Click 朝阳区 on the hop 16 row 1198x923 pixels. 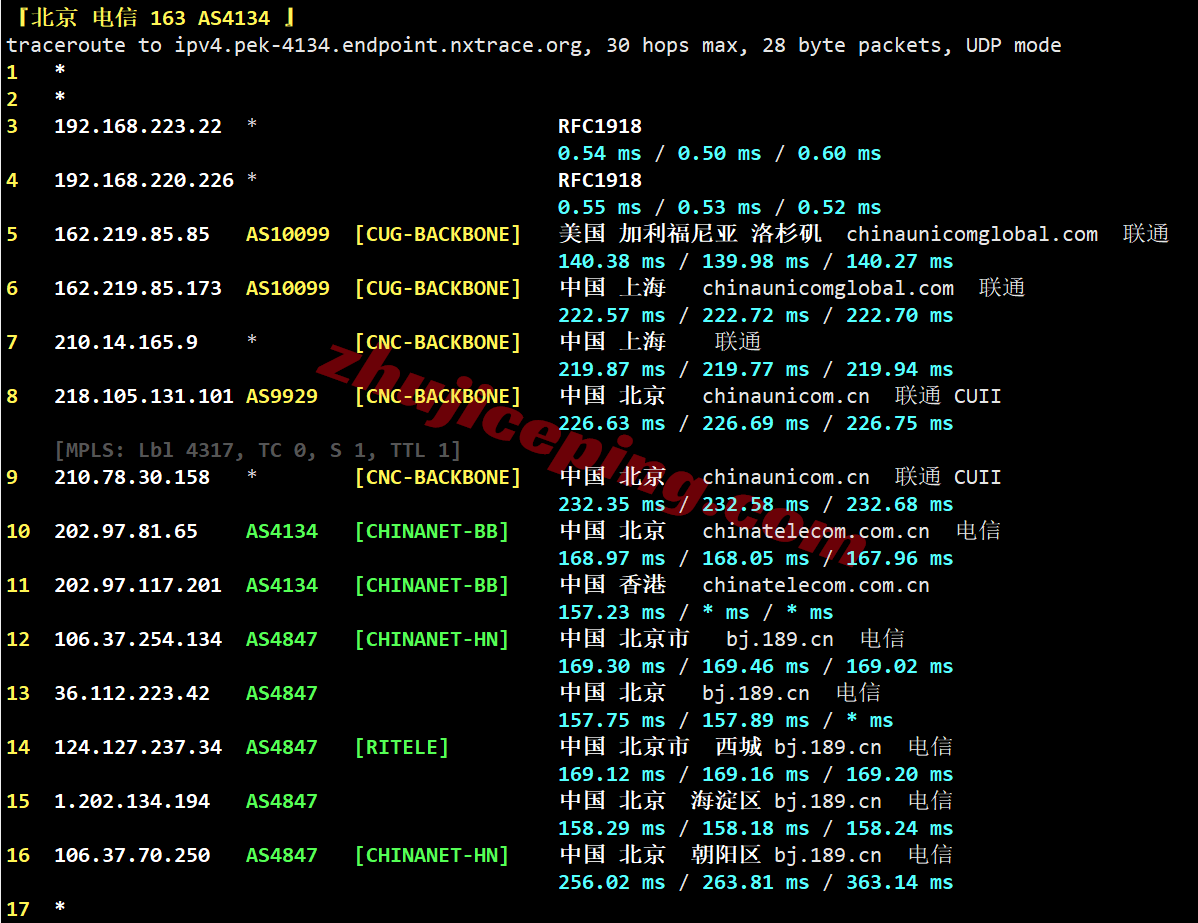click(726, 855)
